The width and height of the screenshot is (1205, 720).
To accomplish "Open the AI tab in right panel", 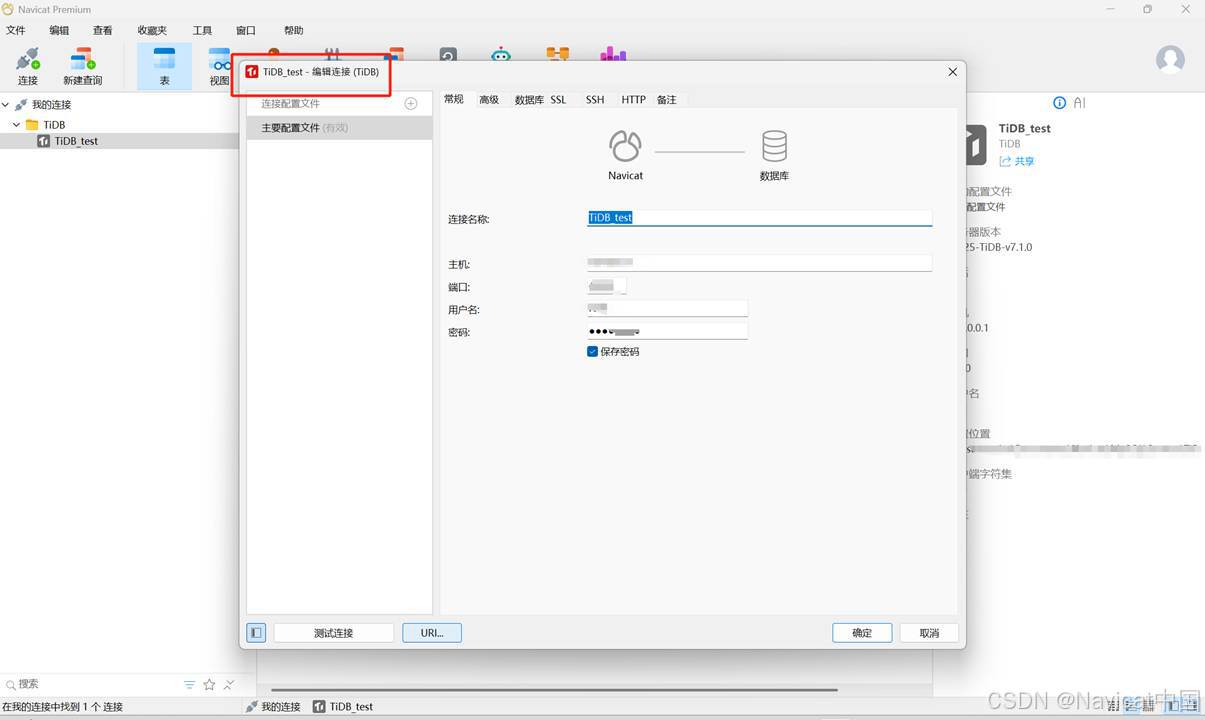I will tap(1079, 103).
